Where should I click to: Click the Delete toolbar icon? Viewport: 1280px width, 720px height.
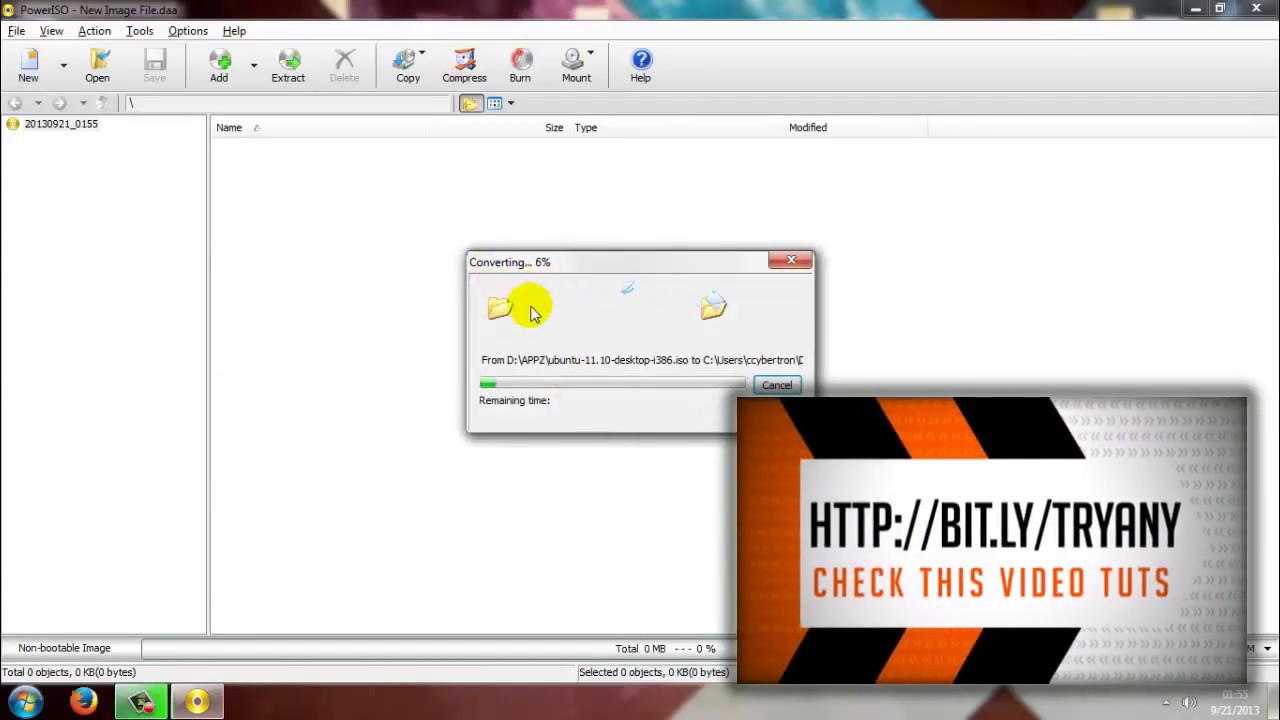(x=344, y=66)
